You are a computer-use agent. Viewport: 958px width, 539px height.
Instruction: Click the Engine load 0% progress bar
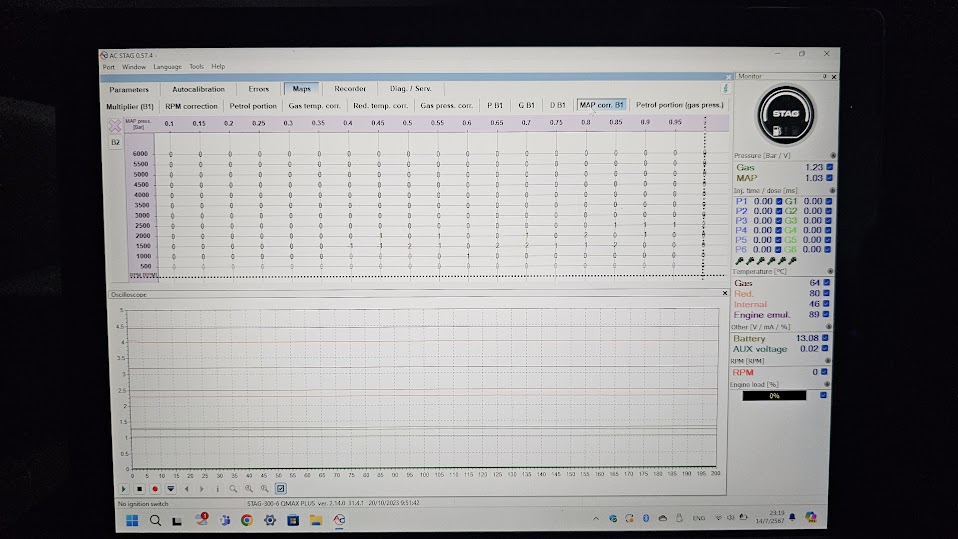[774, 396]
